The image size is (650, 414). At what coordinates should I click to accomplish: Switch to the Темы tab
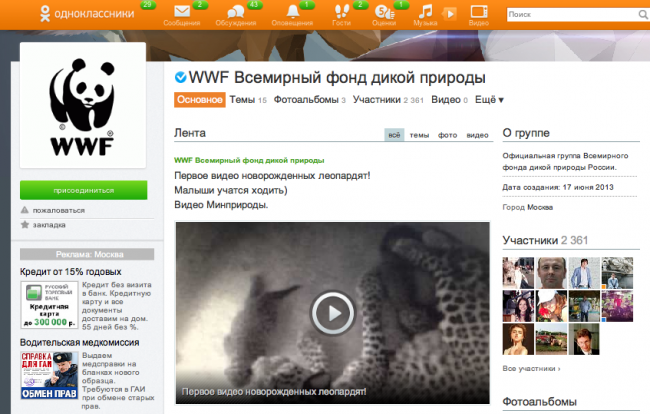pos(248,100)
